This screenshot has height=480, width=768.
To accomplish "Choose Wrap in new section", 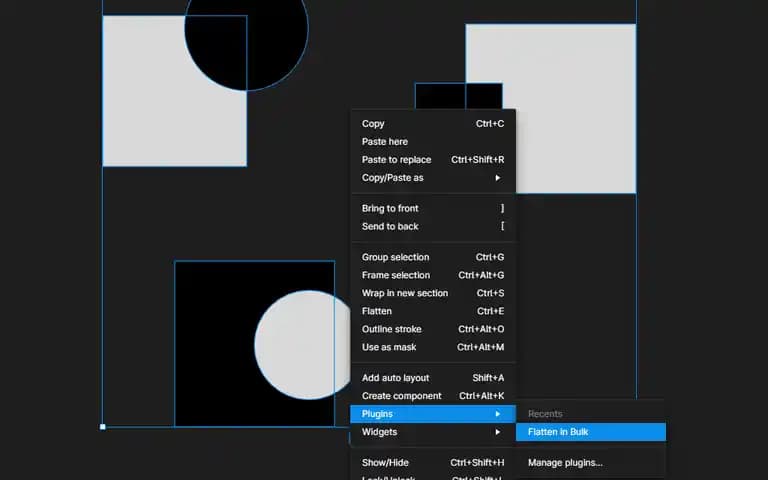I will pyautogui.click(x=433, y=293).
